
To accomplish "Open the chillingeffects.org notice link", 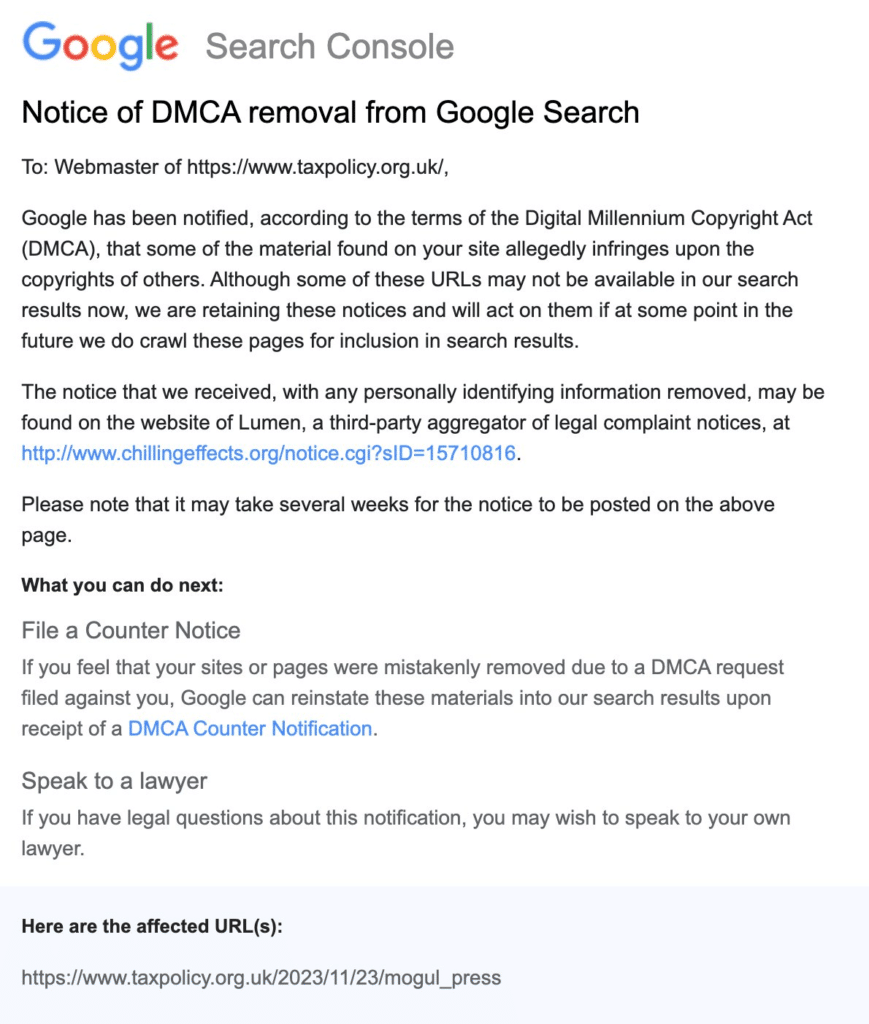I will coord(268,453).
